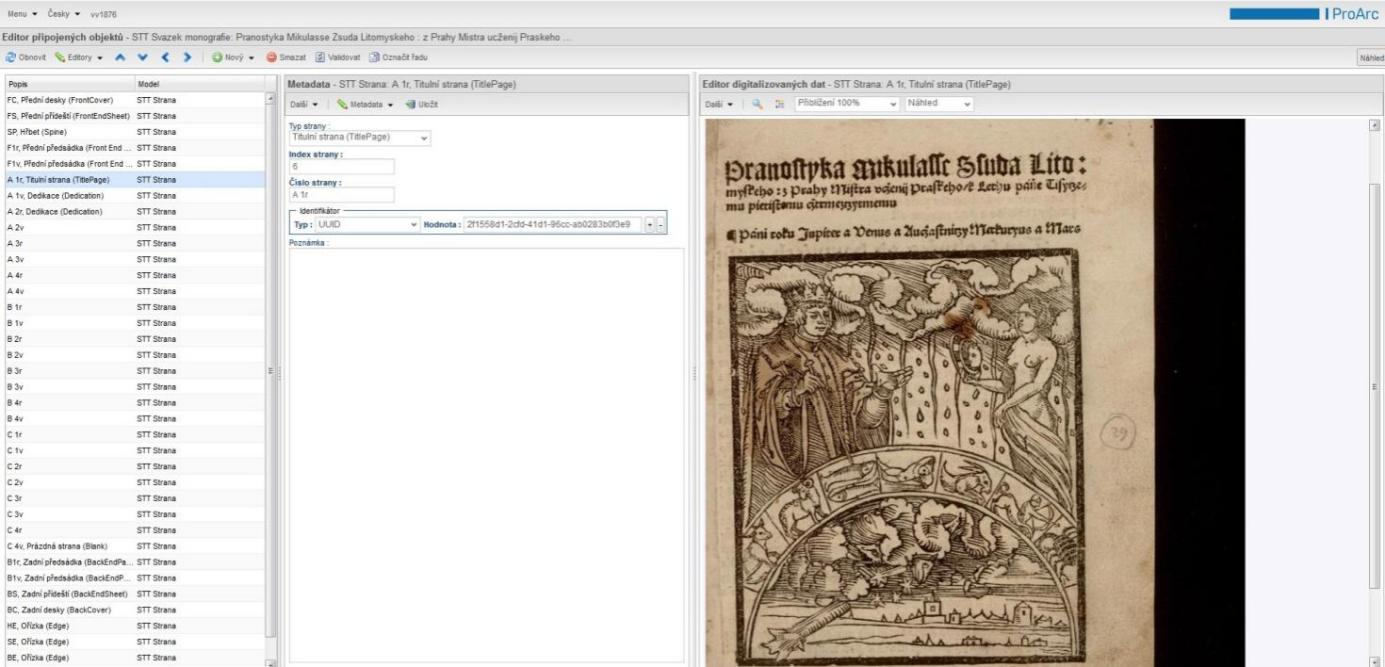
Task: Click the Model column header
Action: (199, 84)
